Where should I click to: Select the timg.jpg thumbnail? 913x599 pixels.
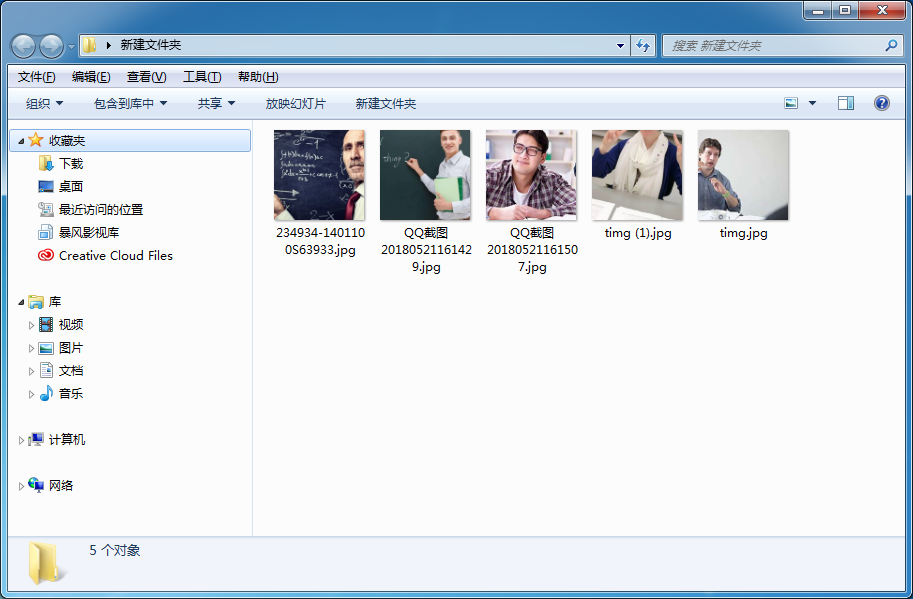743,176
